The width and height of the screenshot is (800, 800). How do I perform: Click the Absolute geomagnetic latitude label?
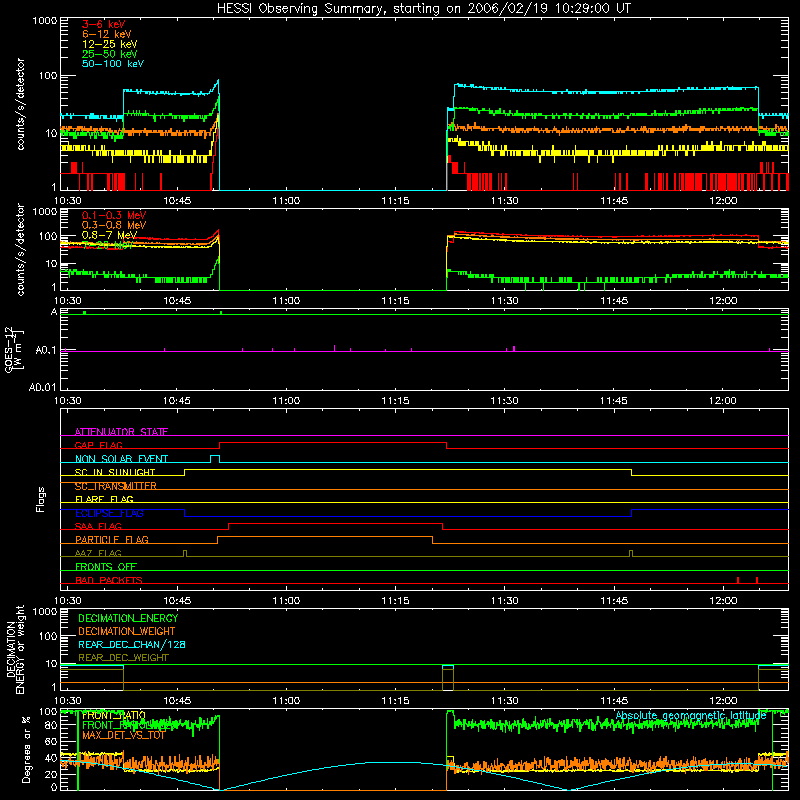(691, 716)
